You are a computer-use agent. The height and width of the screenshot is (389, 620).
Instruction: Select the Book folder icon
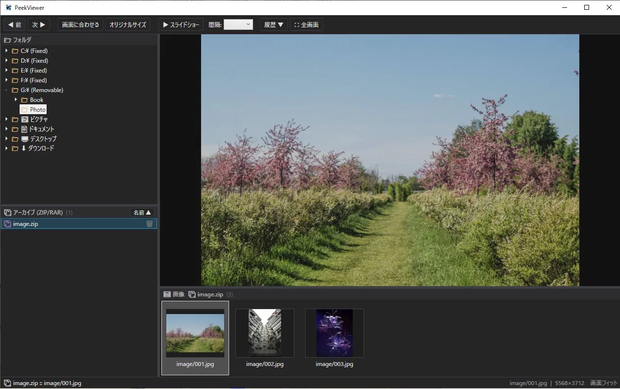[25, 100]
